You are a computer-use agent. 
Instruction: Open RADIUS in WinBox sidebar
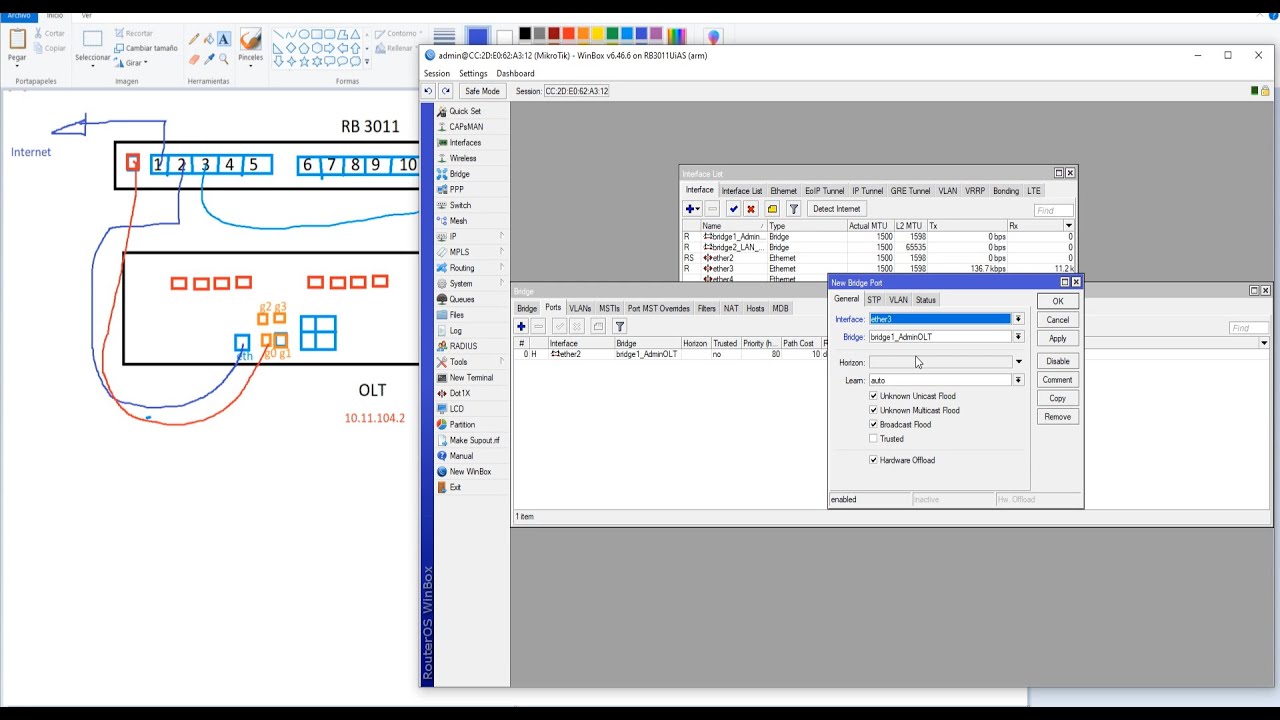[x=463, y=346]
